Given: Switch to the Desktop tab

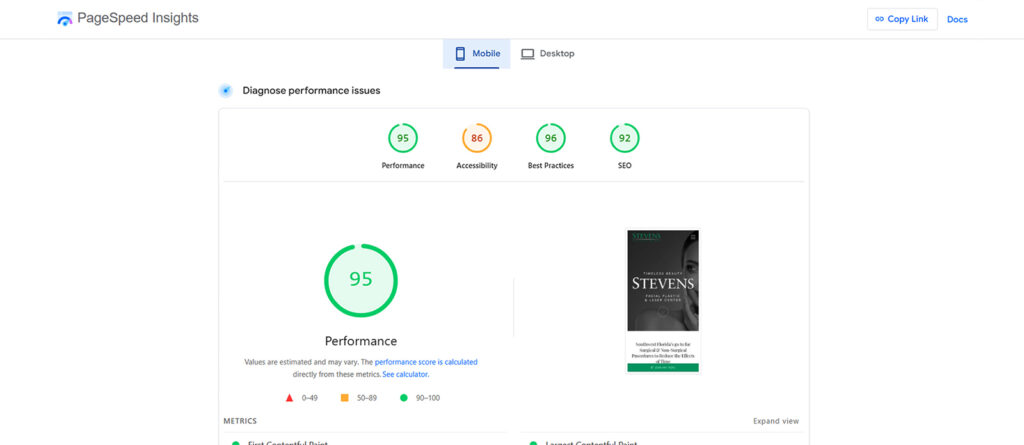Looking at the screenshot, I should coord(548,54).
